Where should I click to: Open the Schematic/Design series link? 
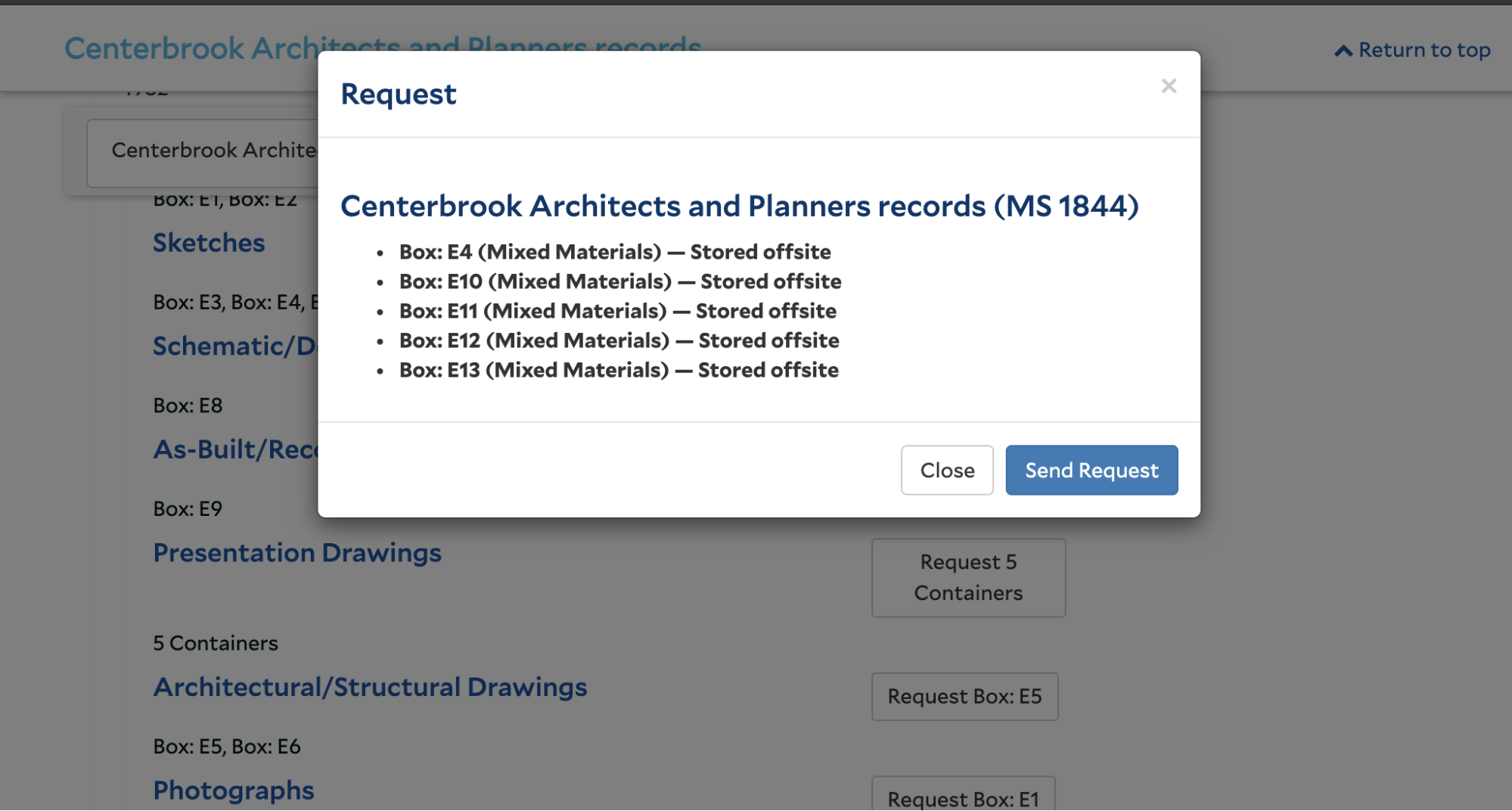click(235, 346)
